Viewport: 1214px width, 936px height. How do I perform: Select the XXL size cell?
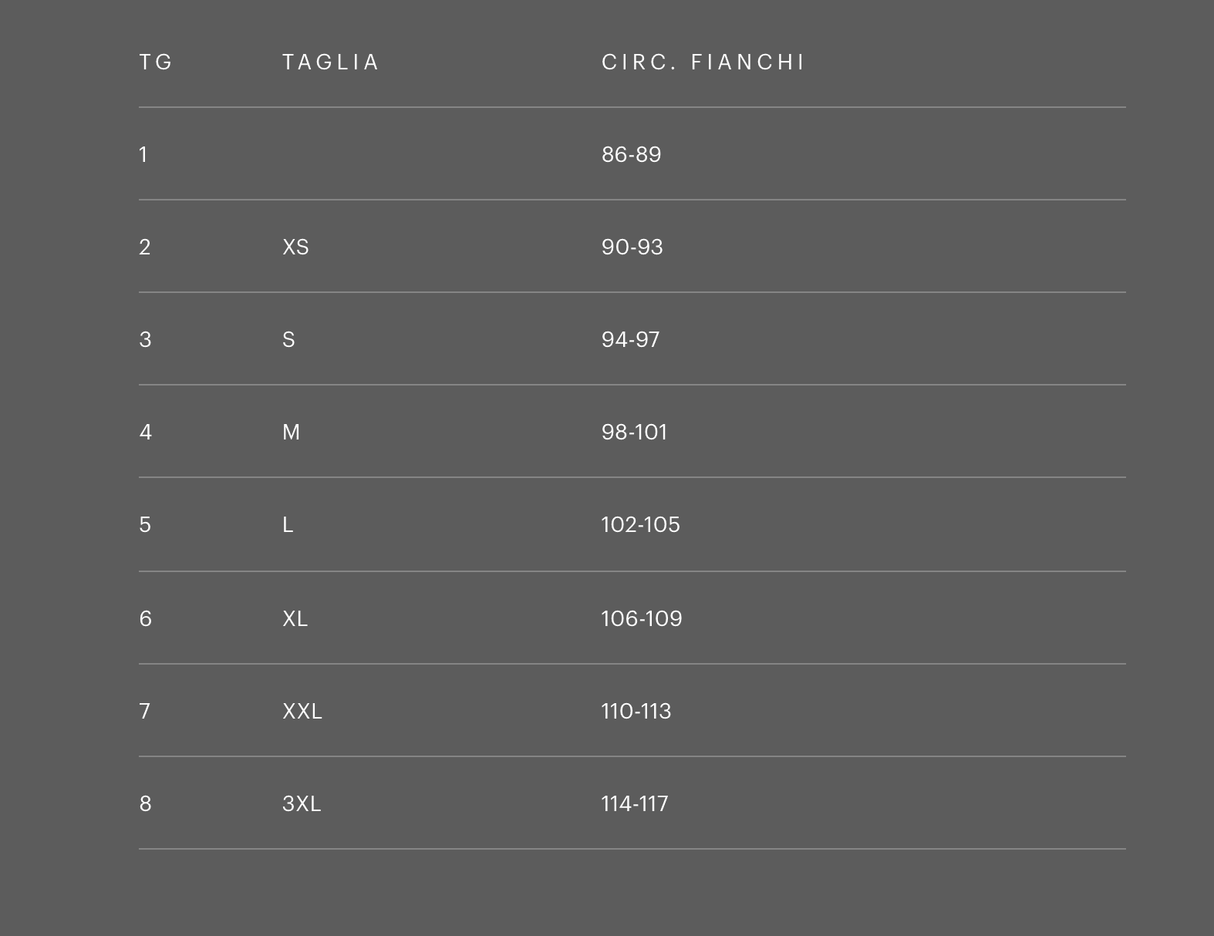(x=302, y=711)
